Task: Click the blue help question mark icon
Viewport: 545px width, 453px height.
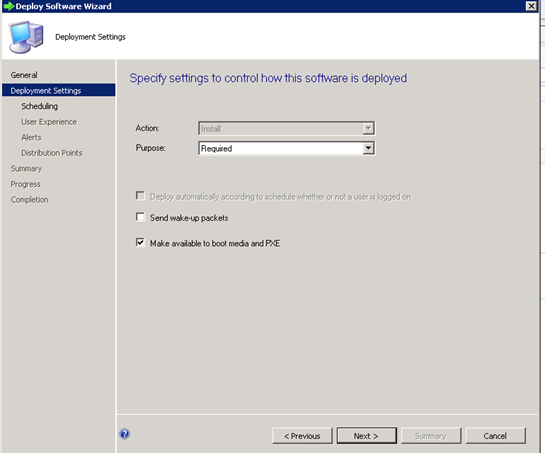Action: 125,434
